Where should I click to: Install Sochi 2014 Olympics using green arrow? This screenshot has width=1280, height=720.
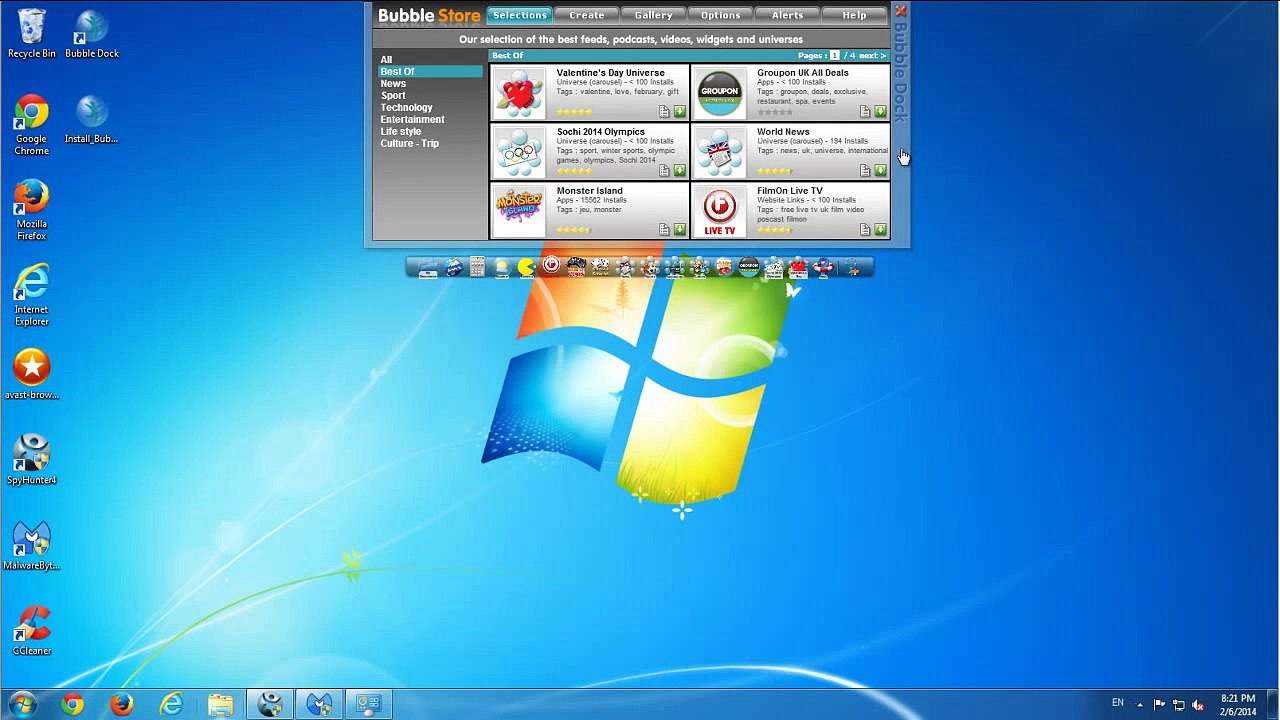680,170
